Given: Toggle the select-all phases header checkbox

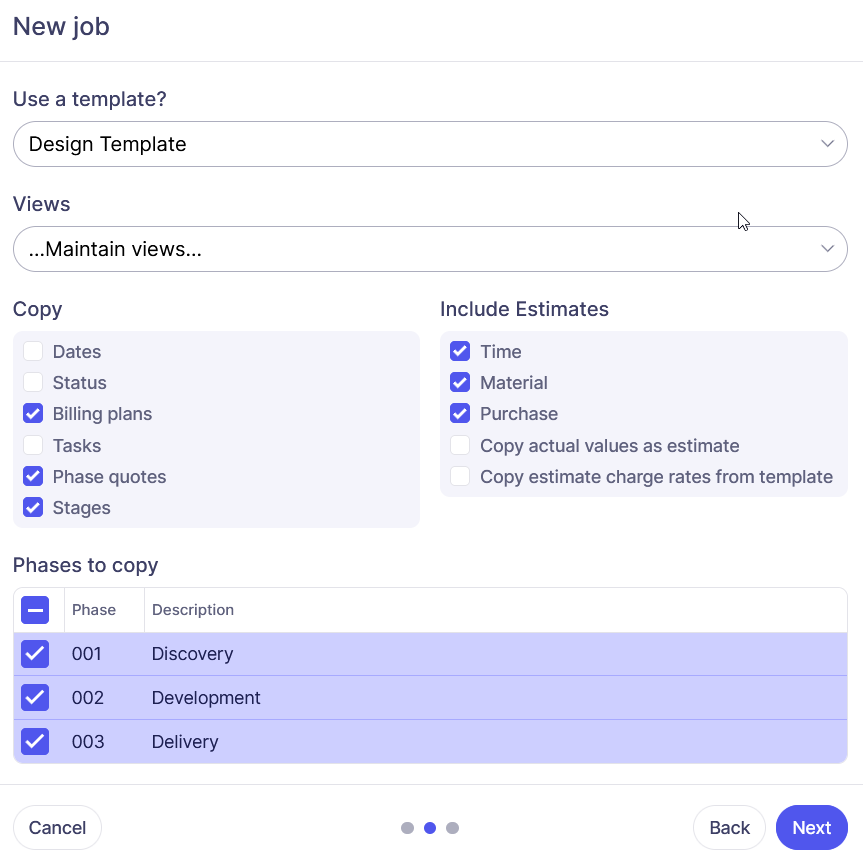Looking at the screenshot, I should (35, 610).
